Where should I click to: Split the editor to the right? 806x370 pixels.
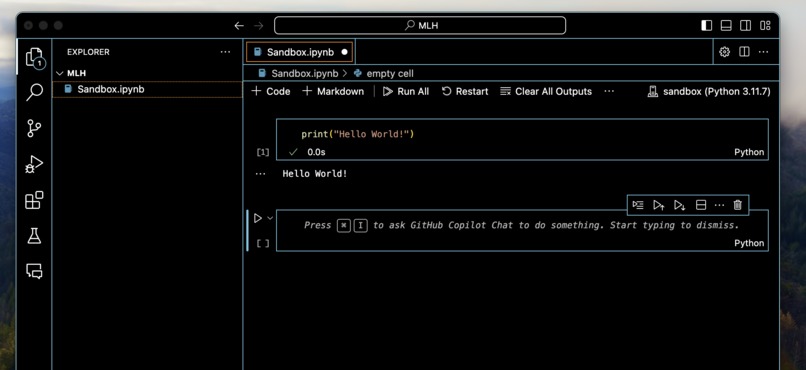click(x=744, y=52)
